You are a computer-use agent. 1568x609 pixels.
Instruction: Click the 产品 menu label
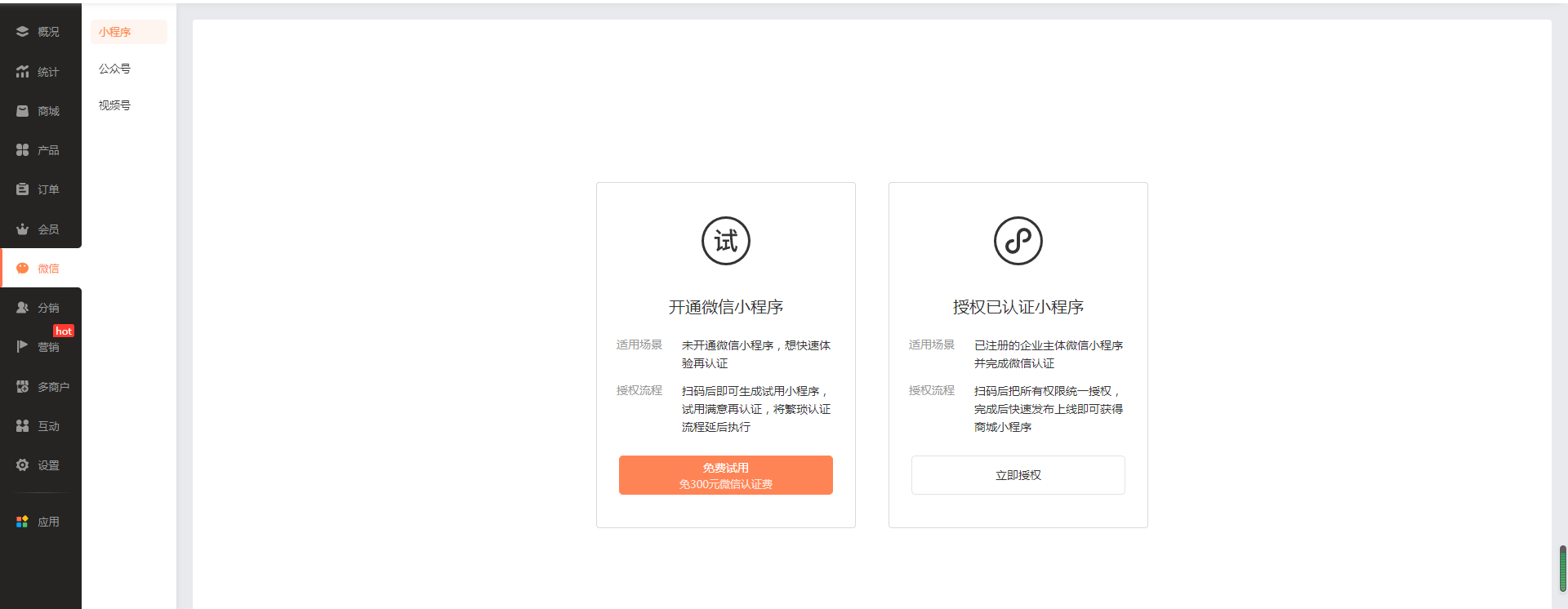point(48,150)
